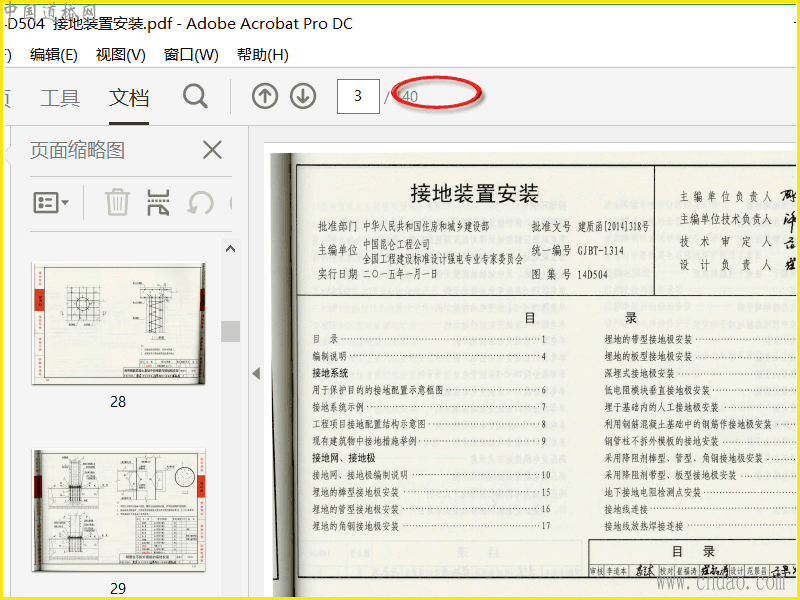Click the document heading 接地装置安装

(x=474, y=193)
